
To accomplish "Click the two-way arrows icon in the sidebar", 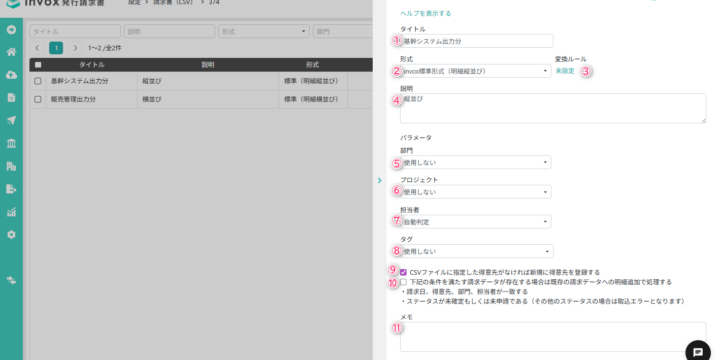I will (x=11, y=280).
